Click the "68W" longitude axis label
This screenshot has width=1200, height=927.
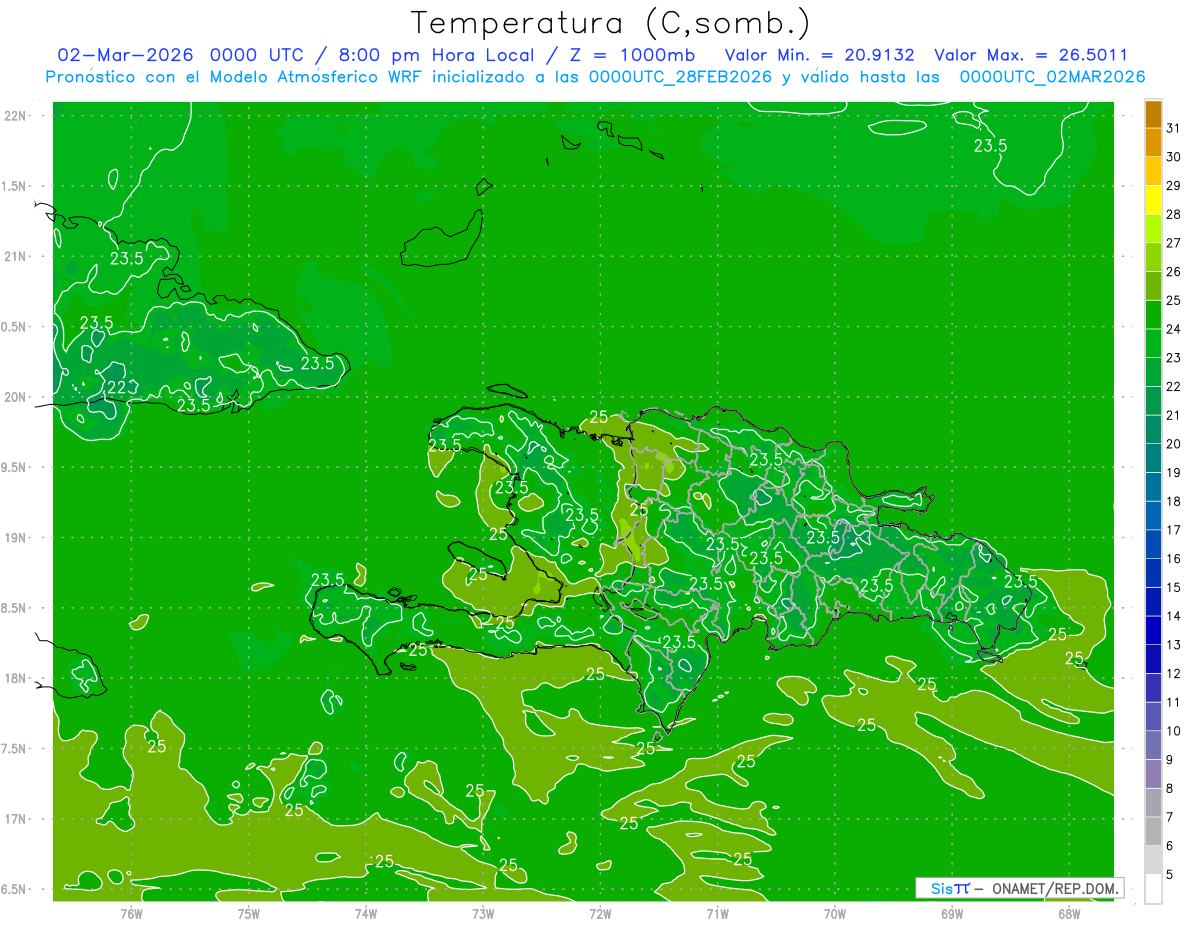1069,913
